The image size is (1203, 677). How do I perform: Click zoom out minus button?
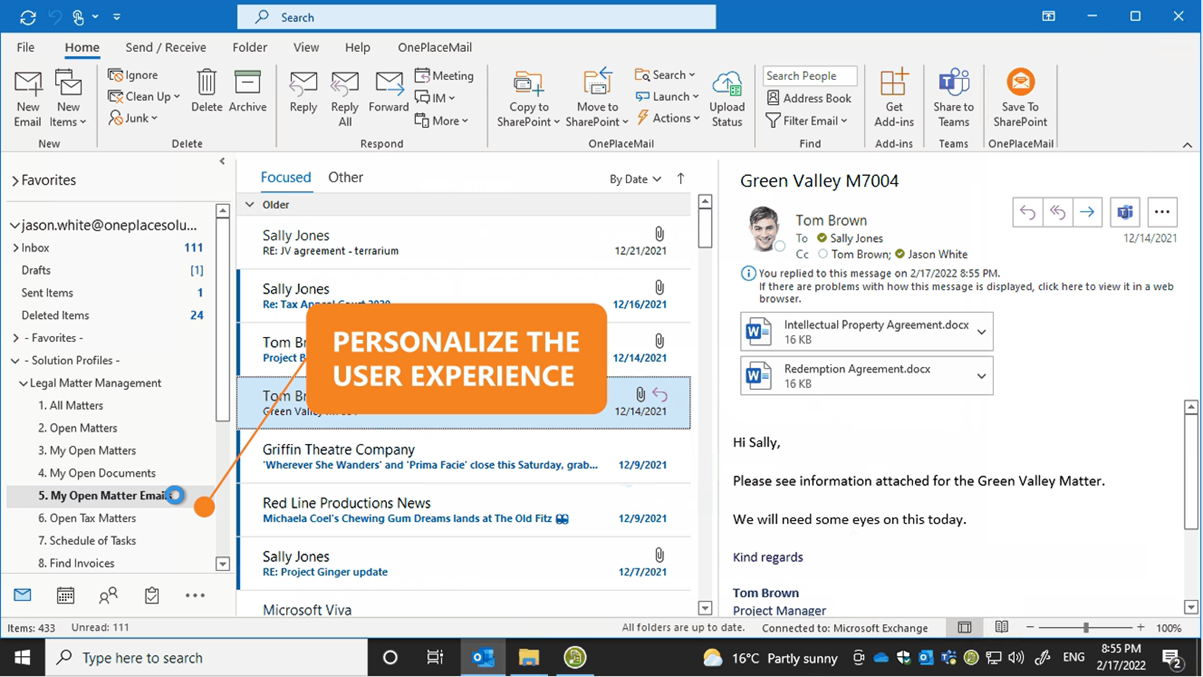point(1030,628)
